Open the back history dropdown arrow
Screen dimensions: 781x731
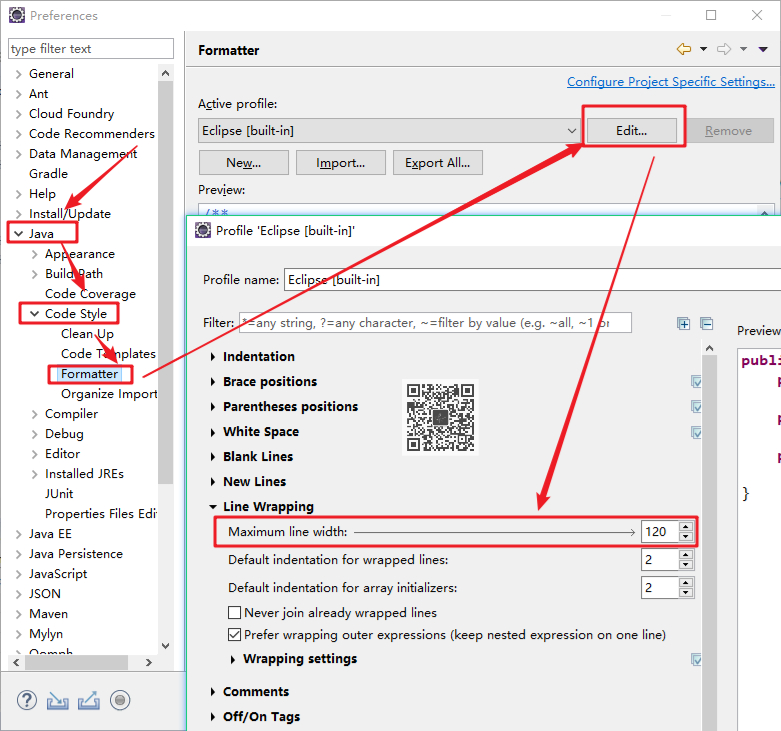(x=703, y=49)
